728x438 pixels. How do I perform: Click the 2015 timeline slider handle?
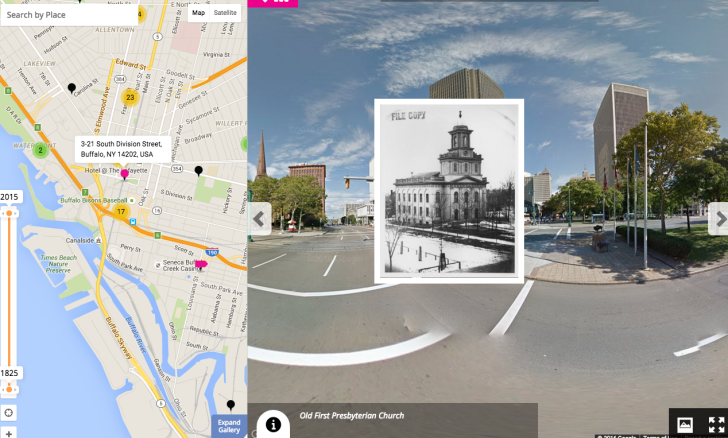(9, 211)
